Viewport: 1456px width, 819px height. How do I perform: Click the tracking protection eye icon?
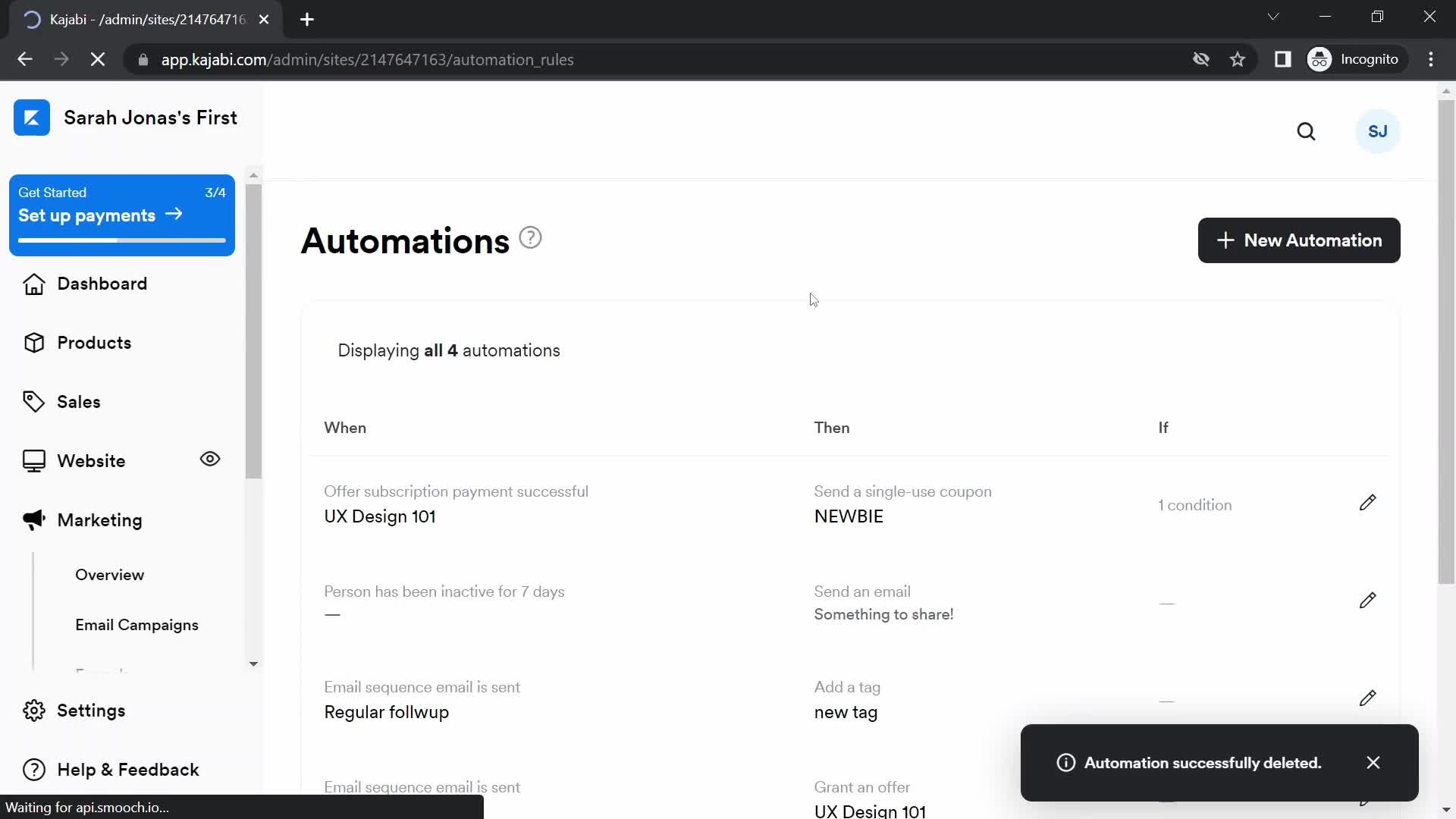point(1200,59)
